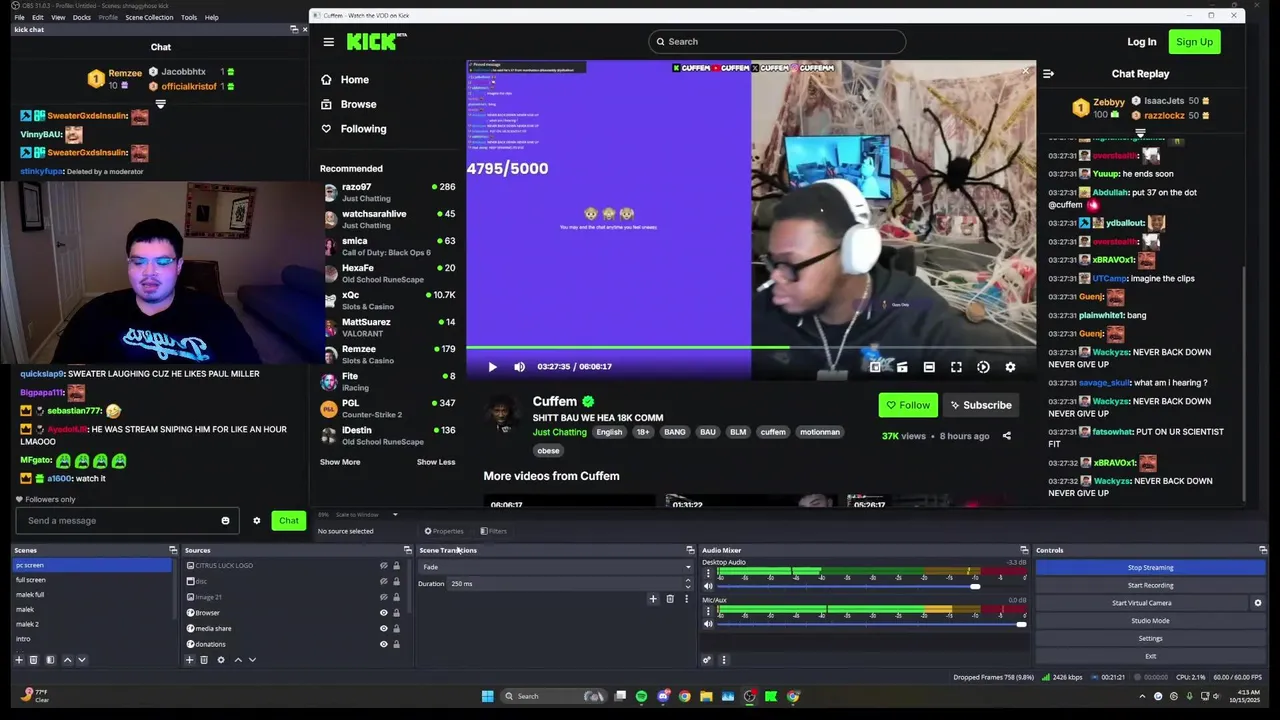Screen dimensions: 1280x720
Task: Open virtual camera config gear
Action: (1258, 603)
